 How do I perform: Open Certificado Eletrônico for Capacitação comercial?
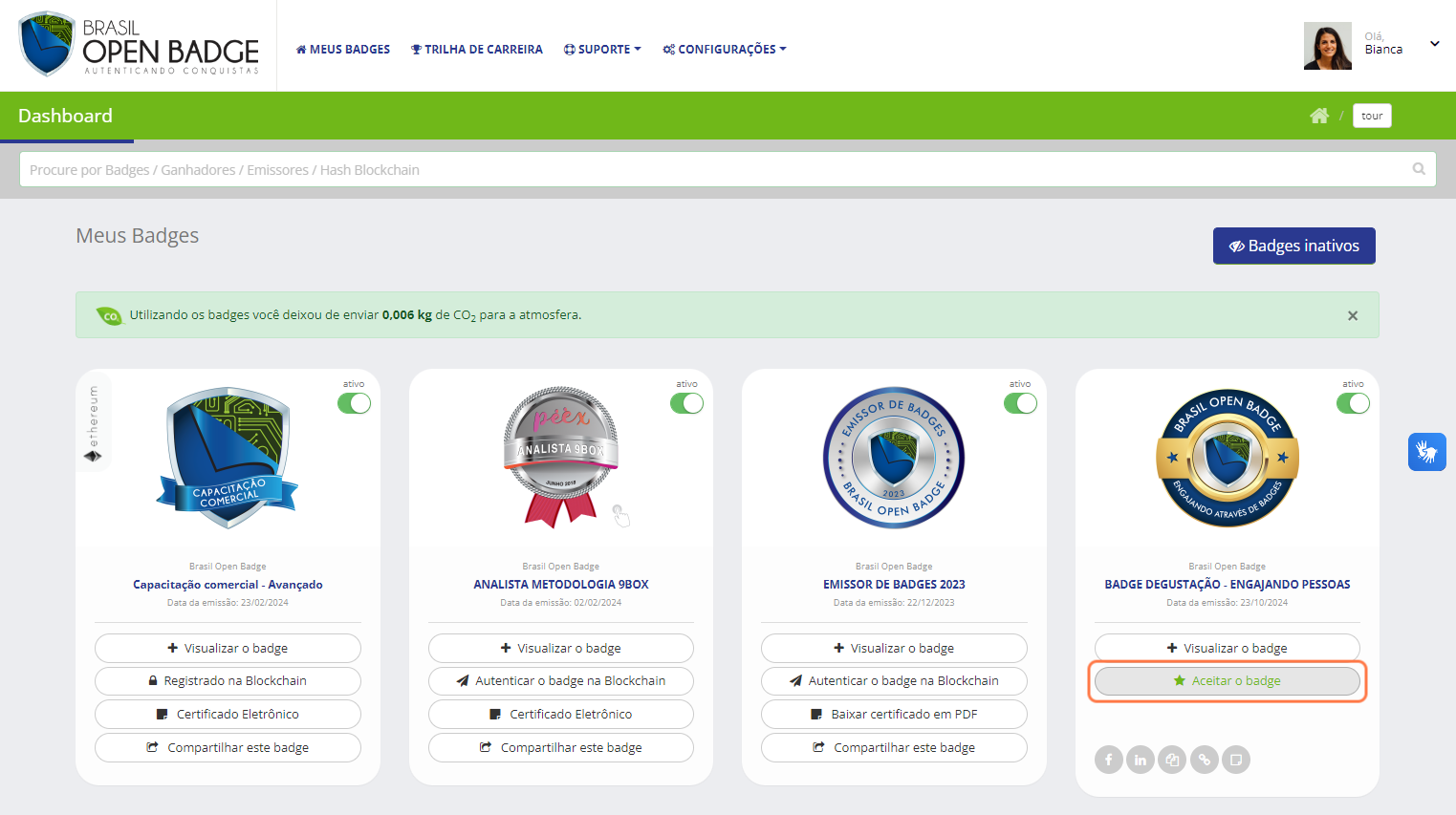pos(228,714)
